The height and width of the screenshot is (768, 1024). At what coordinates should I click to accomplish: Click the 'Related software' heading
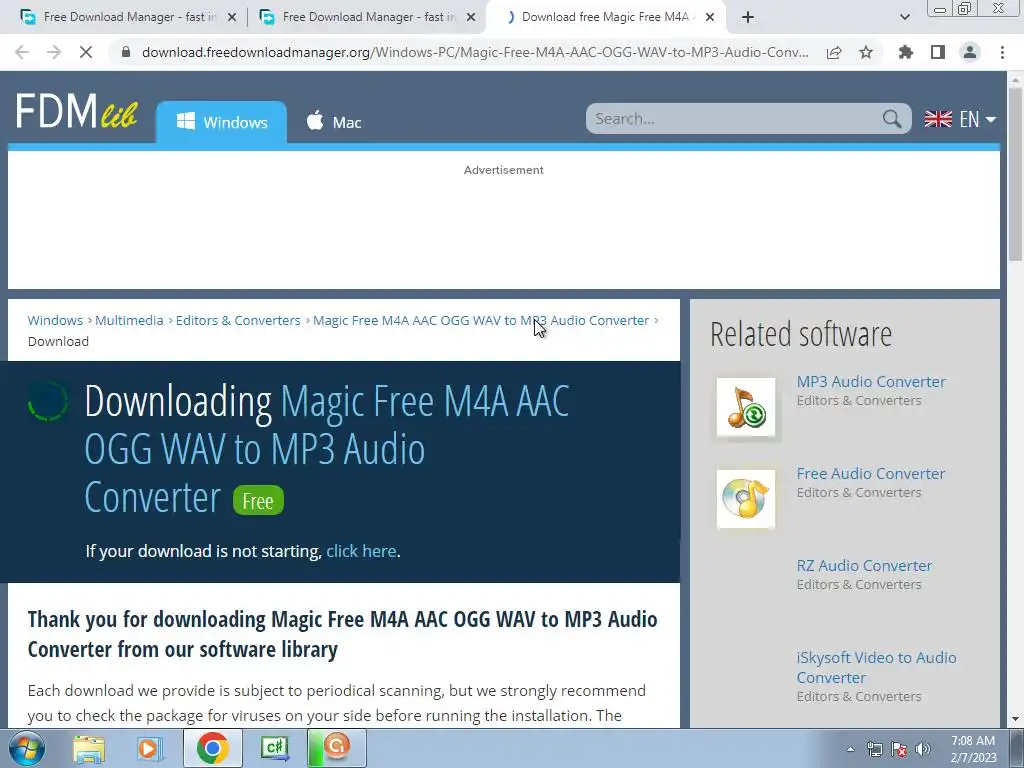(801, 334)
